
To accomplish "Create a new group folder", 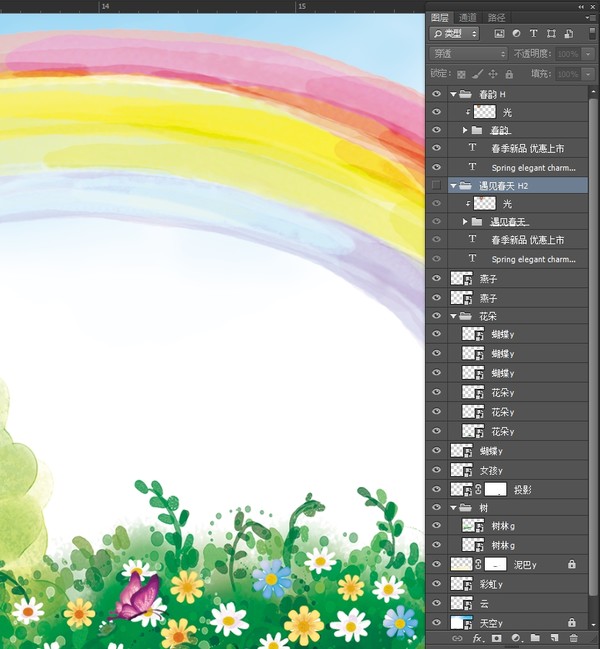I will click(x=535, y=638).
